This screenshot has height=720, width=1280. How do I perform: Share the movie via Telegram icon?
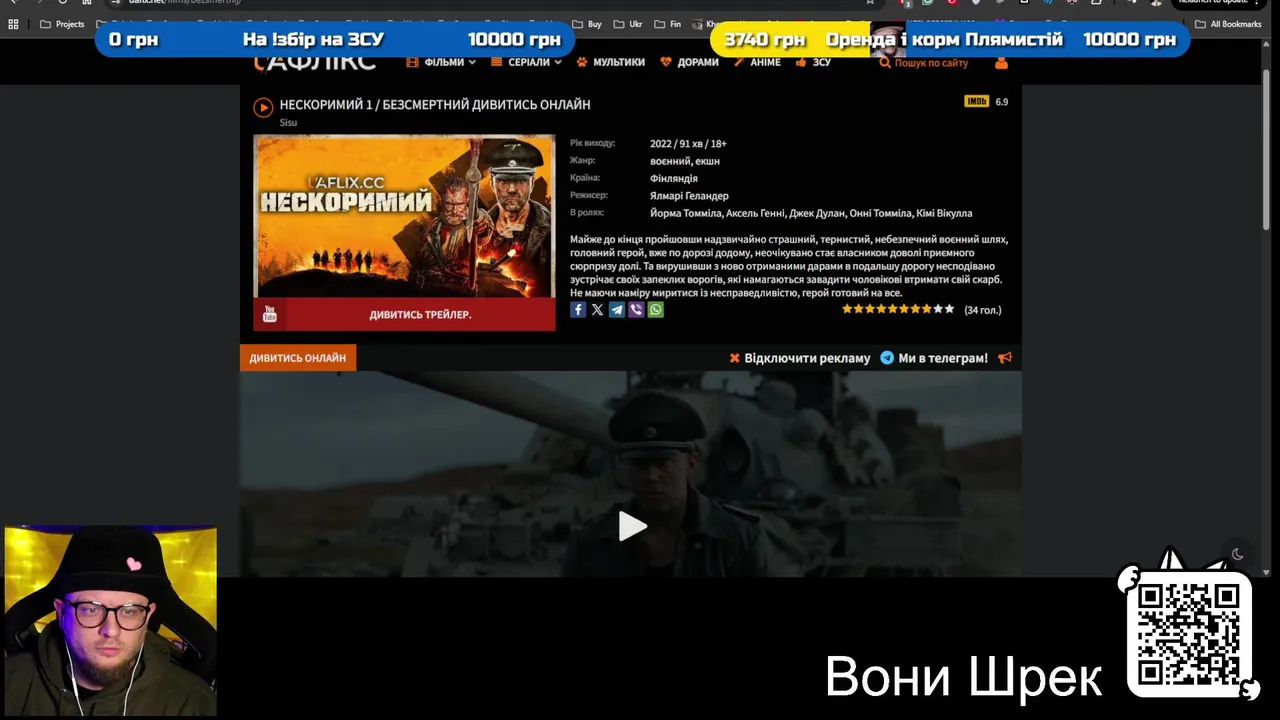[617, 310]
